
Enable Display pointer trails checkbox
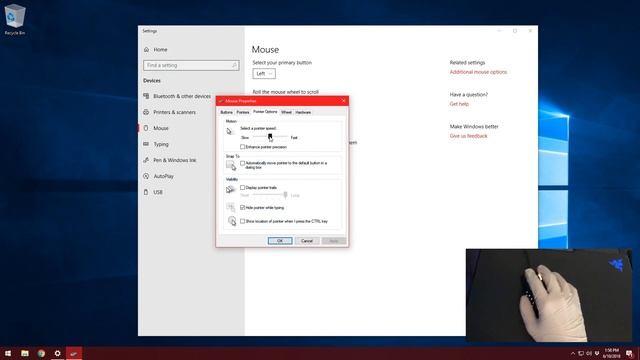[242, 187]
